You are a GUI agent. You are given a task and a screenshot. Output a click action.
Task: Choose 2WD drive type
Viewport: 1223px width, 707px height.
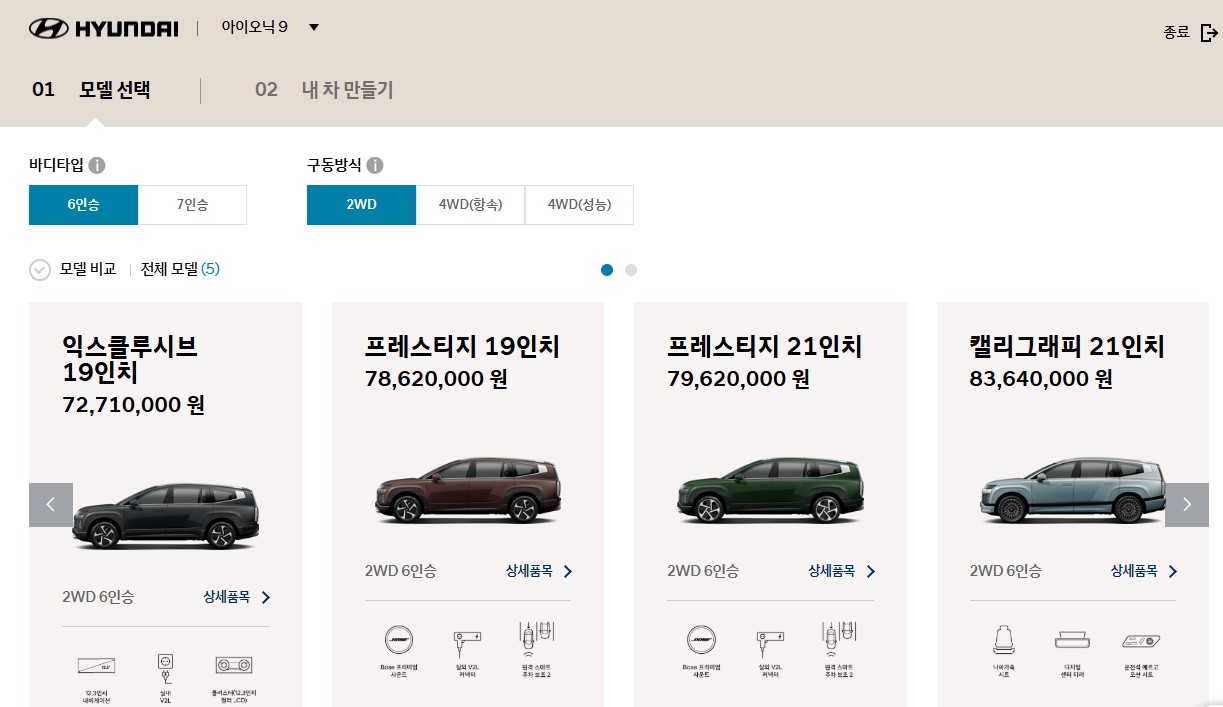pos(361,205)
